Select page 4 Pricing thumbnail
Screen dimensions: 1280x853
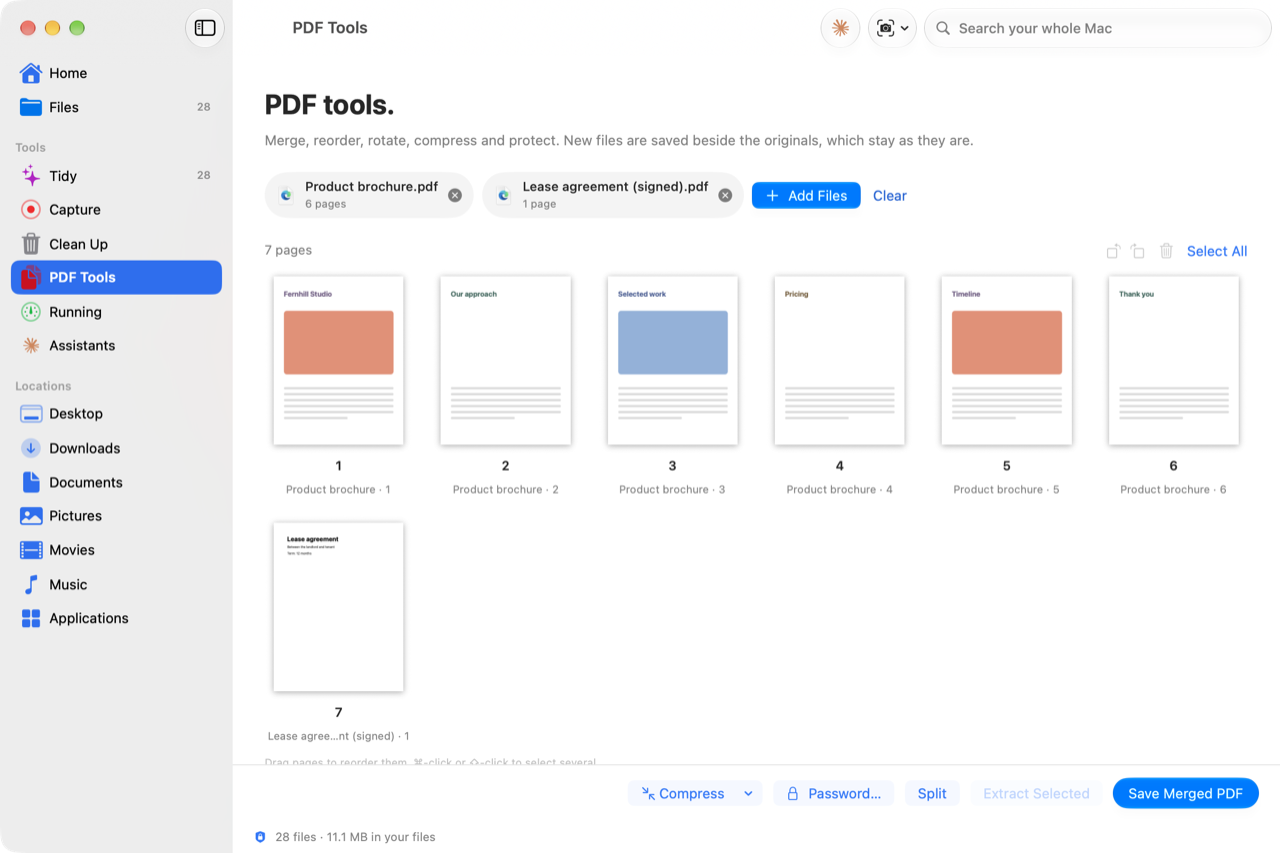pos(839,361)
